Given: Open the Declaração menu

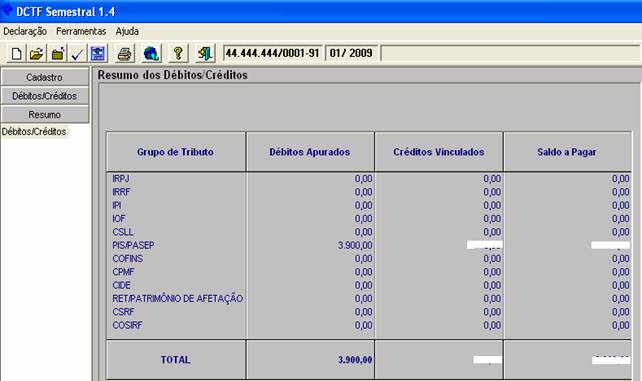Looking at the screenshot, I should (x=25, y=32).
